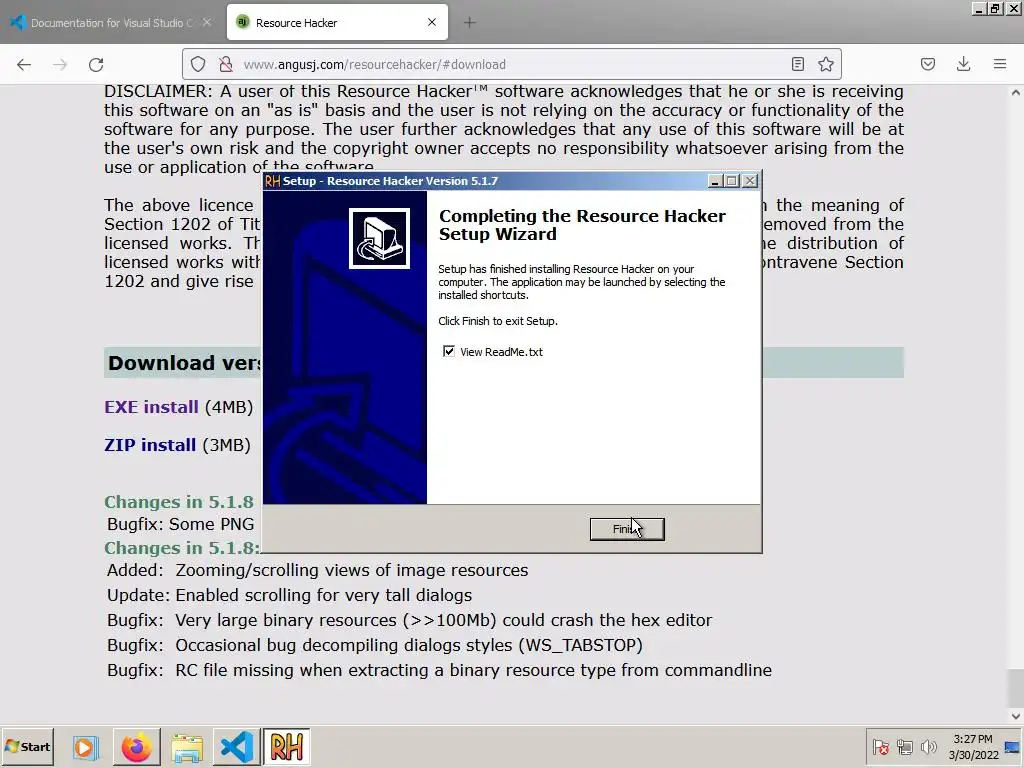
Task: Open the Windows Start menu
Action: pyautogui.click(x=27, y=746)
